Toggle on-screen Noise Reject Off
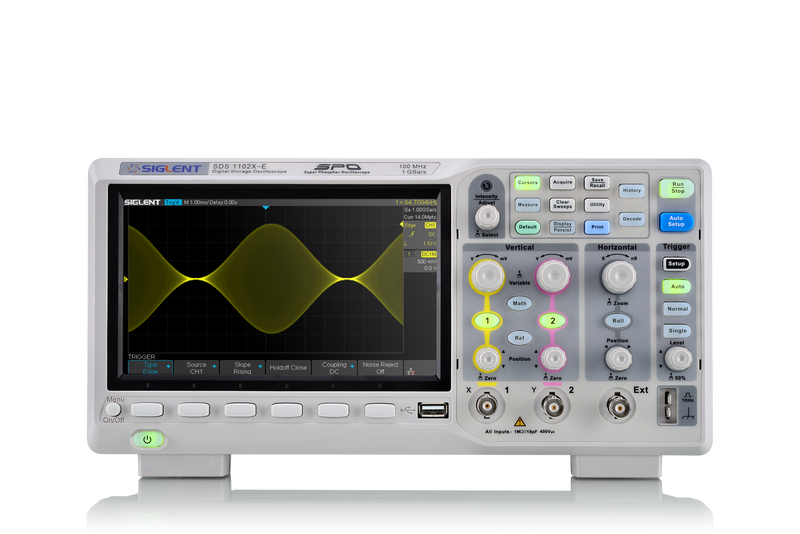Viewport: 800px width, 534px height. coord(380,368)
